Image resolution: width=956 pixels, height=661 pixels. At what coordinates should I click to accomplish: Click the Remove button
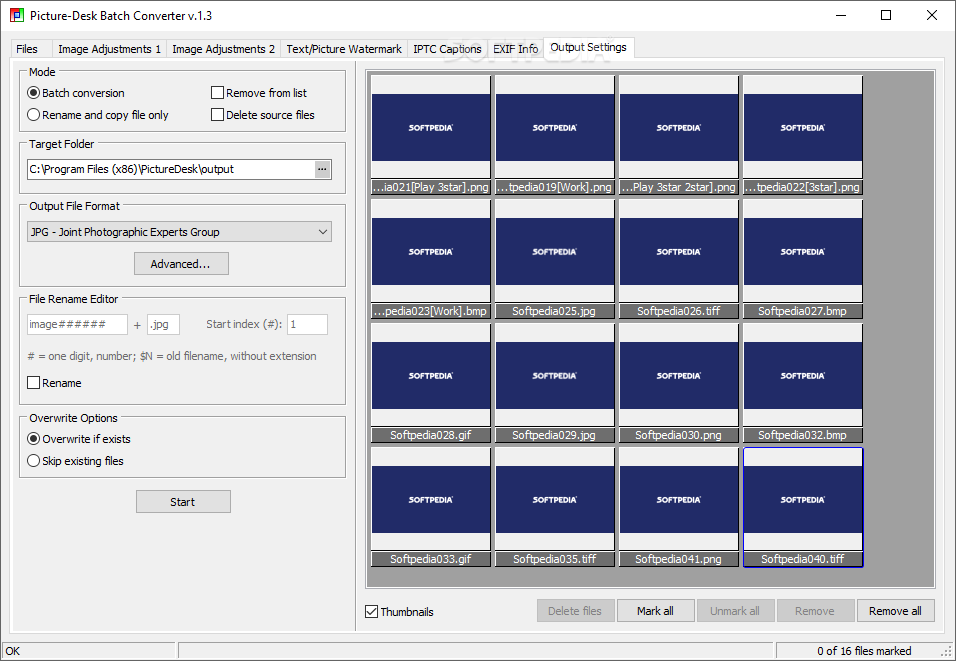[815, 611]
